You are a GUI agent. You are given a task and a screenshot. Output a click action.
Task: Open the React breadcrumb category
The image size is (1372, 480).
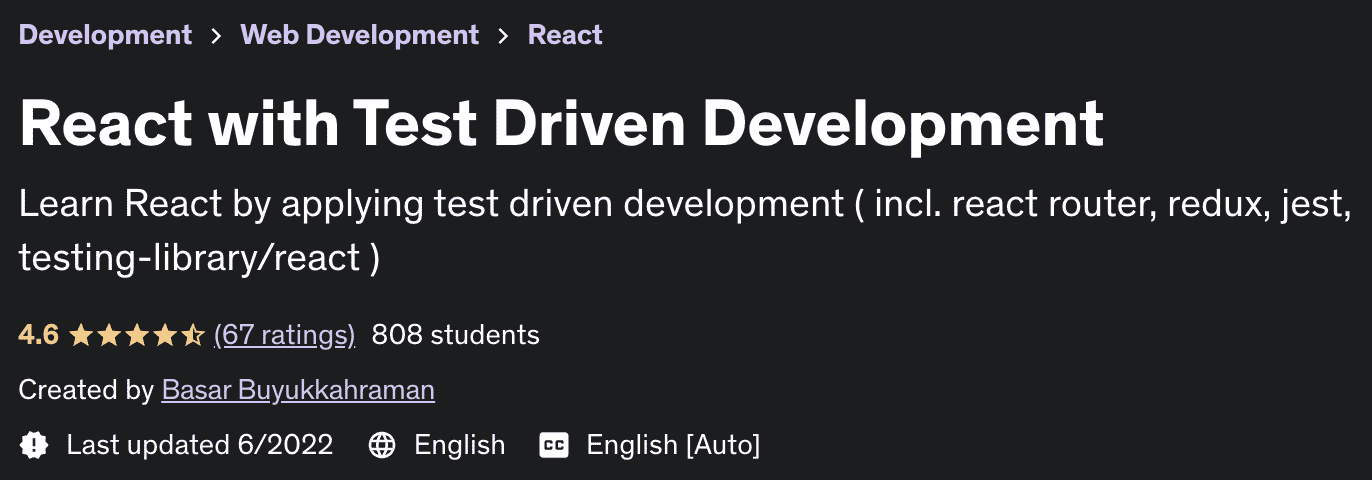[565, 35]
